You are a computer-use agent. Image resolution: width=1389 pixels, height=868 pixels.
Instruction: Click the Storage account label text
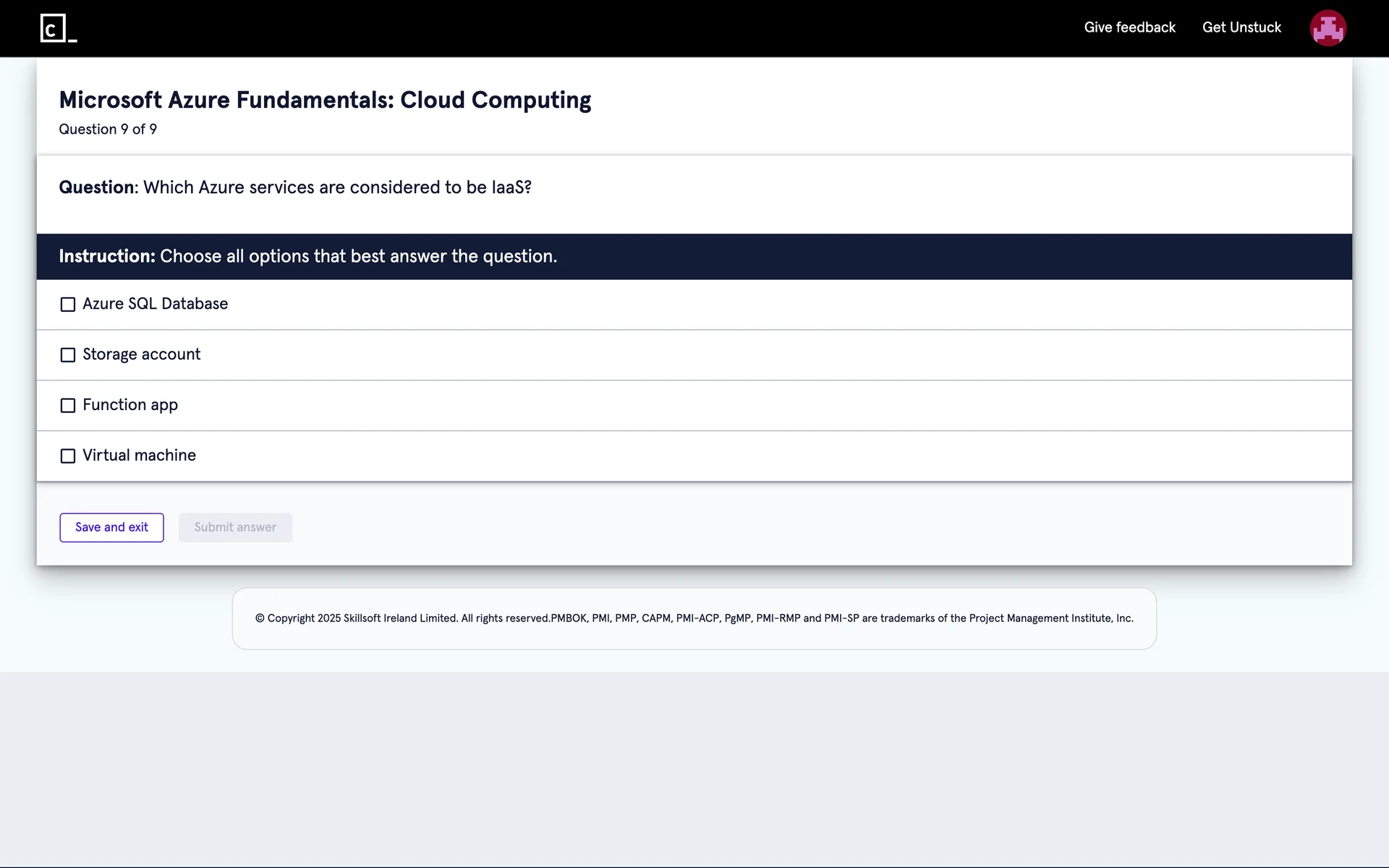(x=141, y=354)
